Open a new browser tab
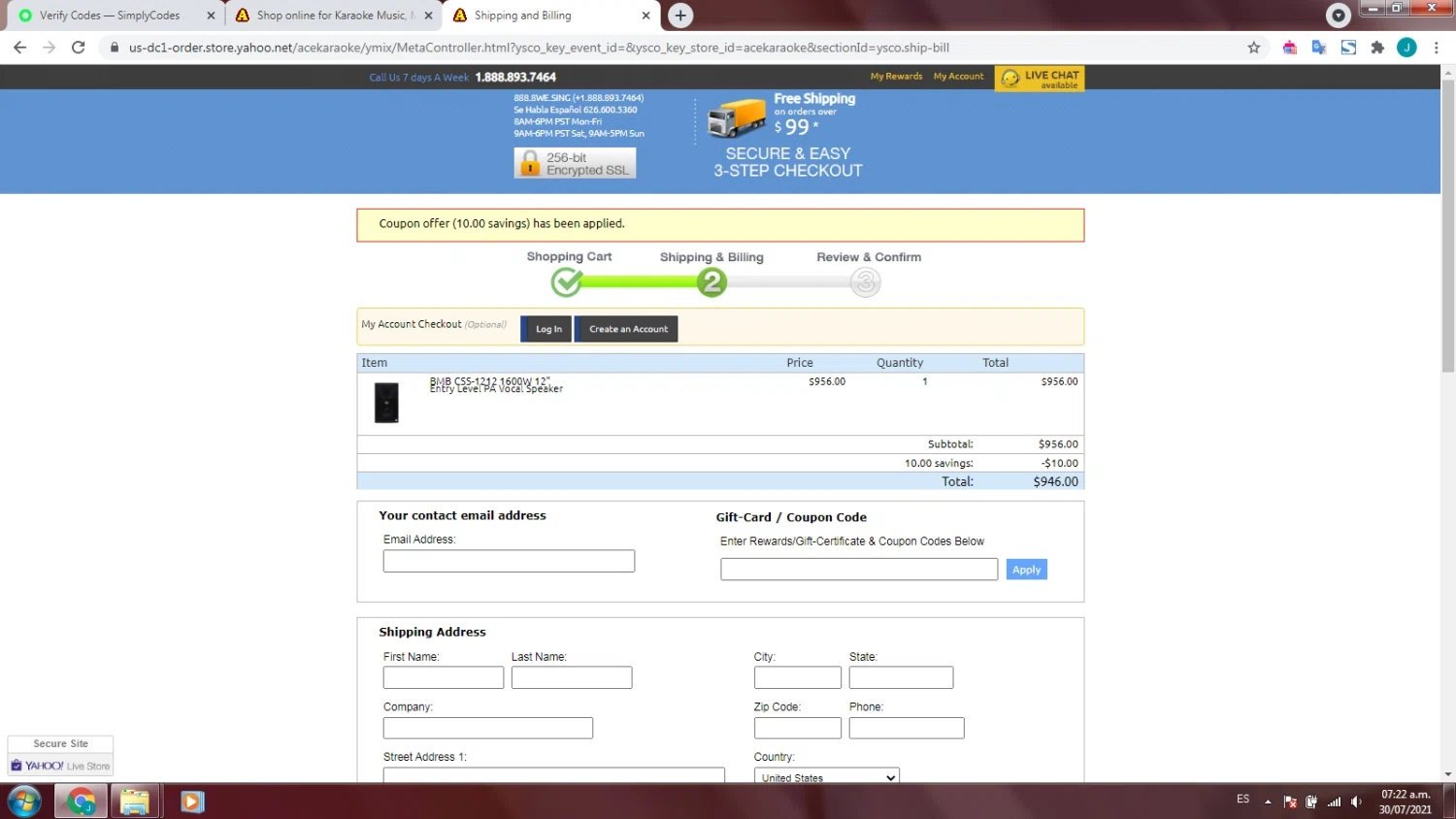This screenshot has width=1456, height=819. 680,16
